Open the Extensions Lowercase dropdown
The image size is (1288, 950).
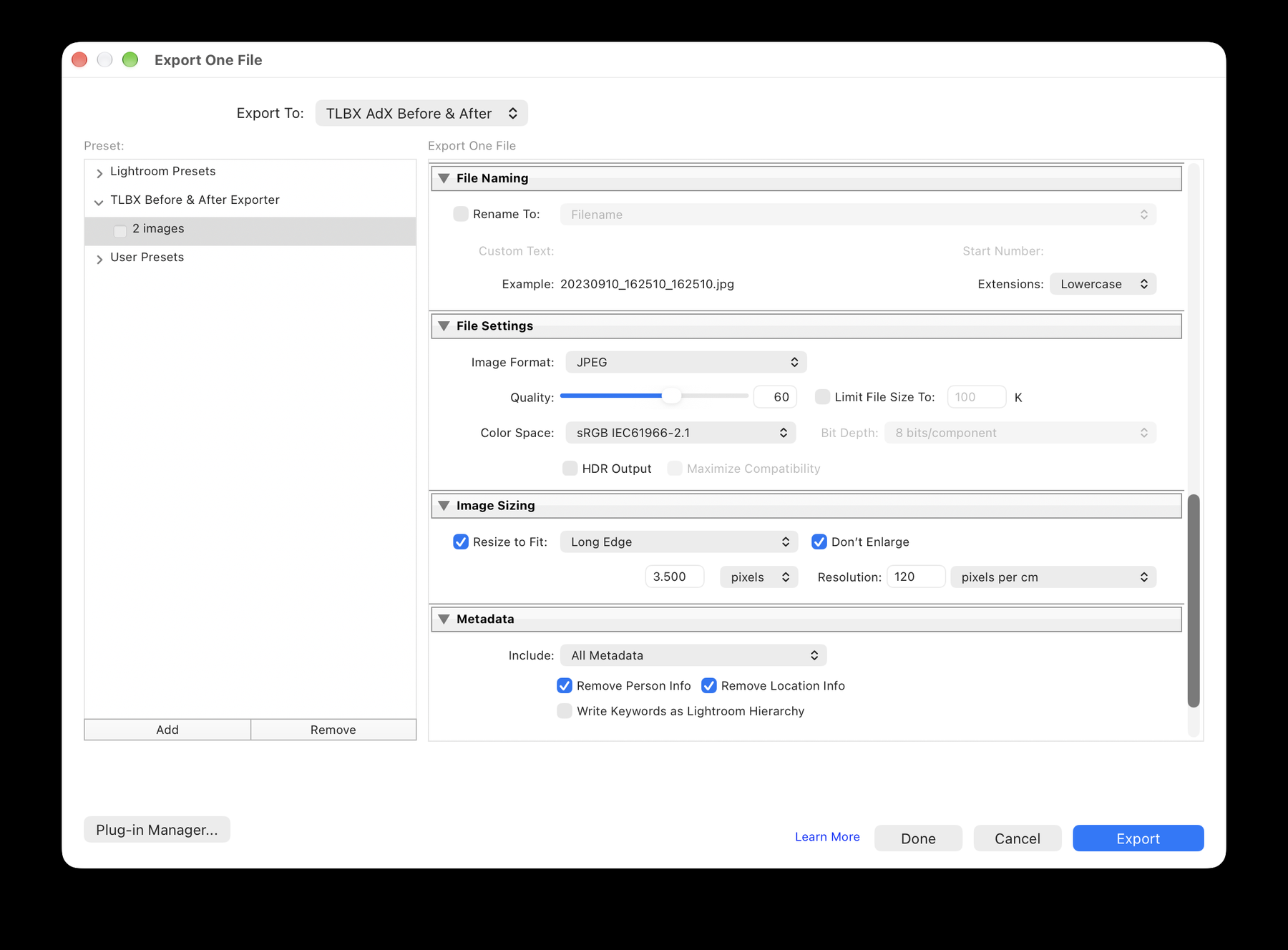coord(1103,284)
